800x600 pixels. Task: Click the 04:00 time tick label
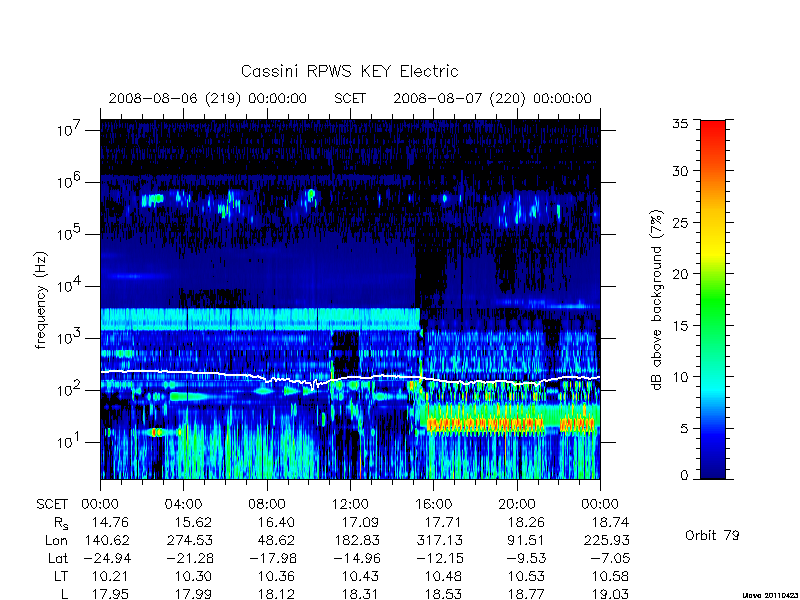click(183, 505)
